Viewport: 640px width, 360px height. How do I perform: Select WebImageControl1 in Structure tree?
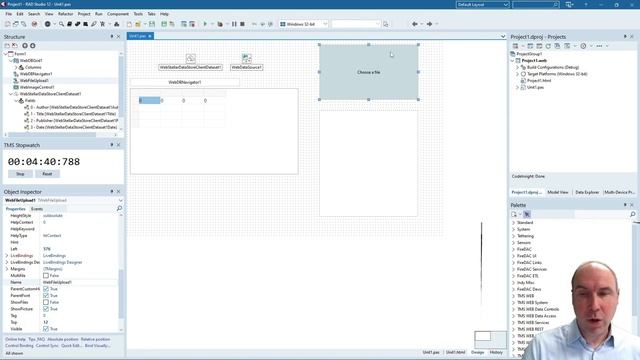pyautogui.click(x=37, y=87)
